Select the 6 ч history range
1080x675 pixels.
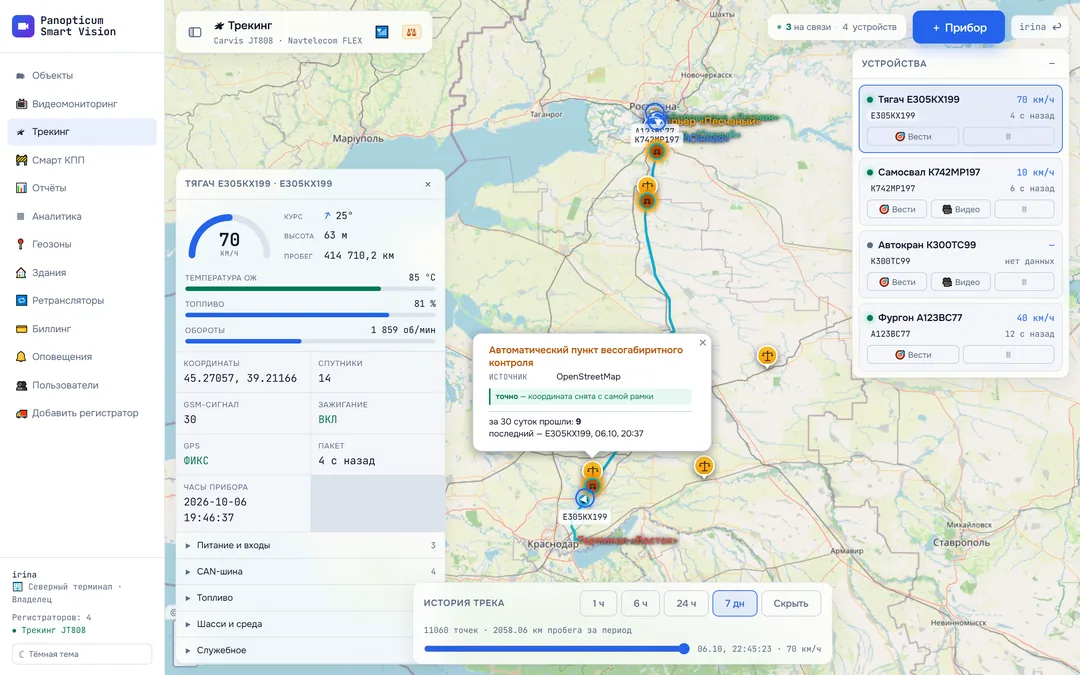coord(640,603)
